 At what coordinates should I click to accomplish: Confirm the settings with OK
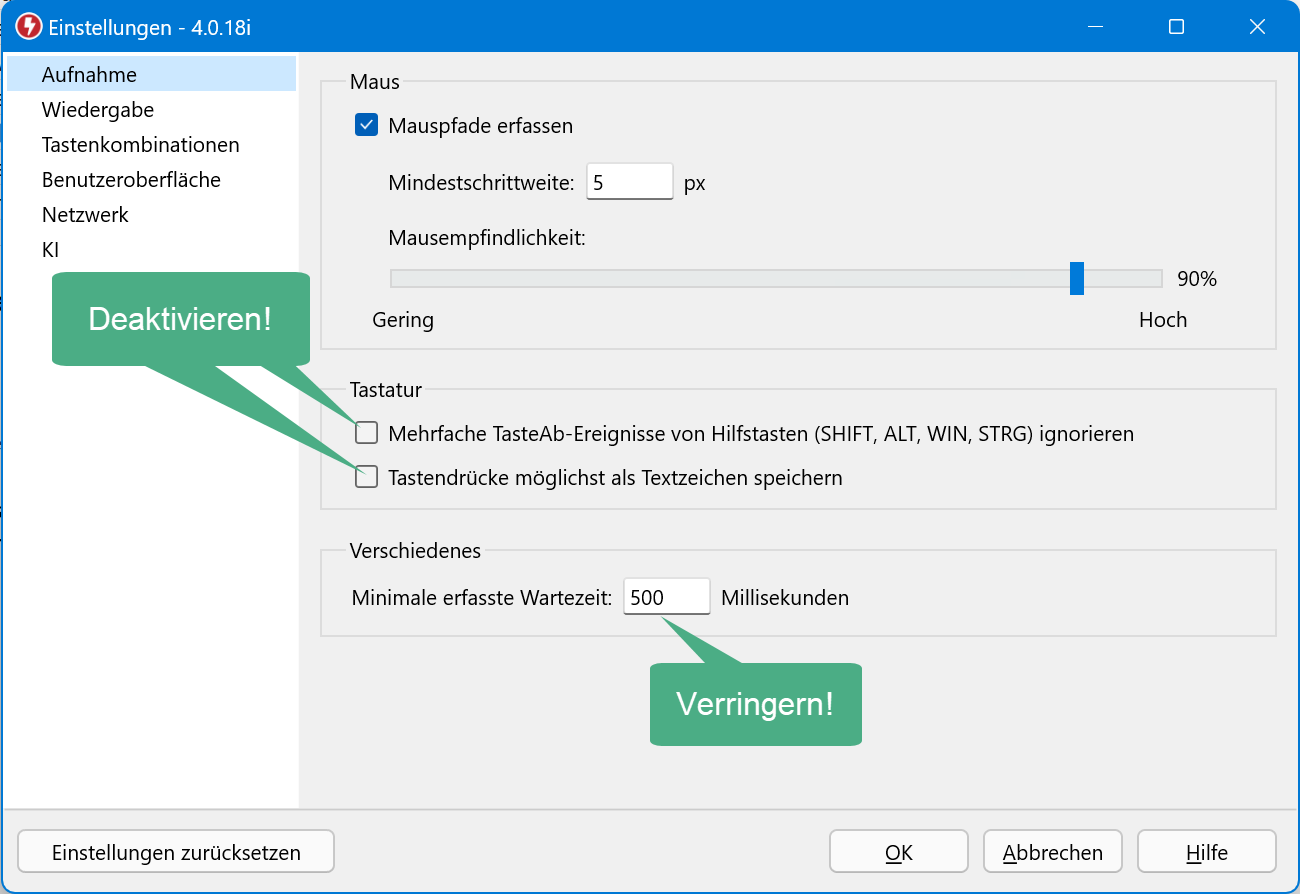898,853
